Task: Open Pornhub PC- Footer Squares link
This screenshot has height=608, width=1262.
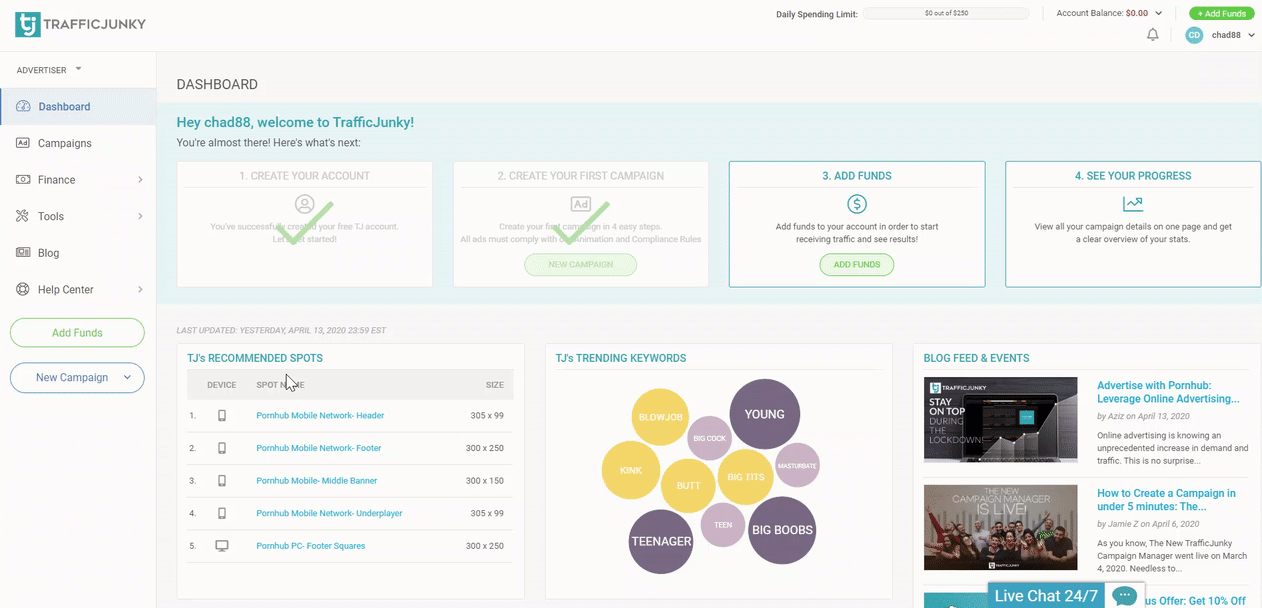Action: (x=311, y=546)
